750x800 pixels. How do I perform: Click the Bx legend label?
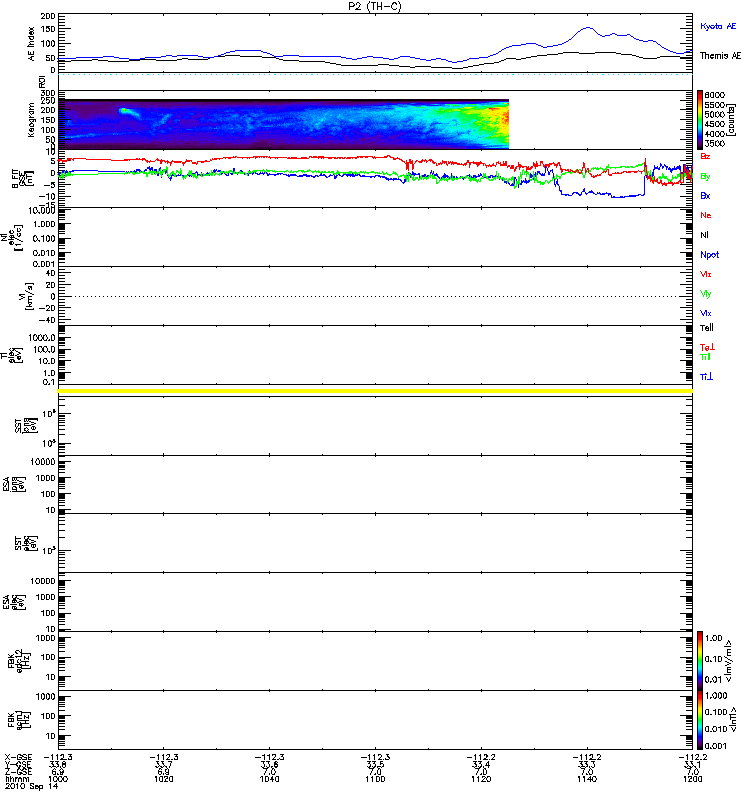[x=705, y=196]
